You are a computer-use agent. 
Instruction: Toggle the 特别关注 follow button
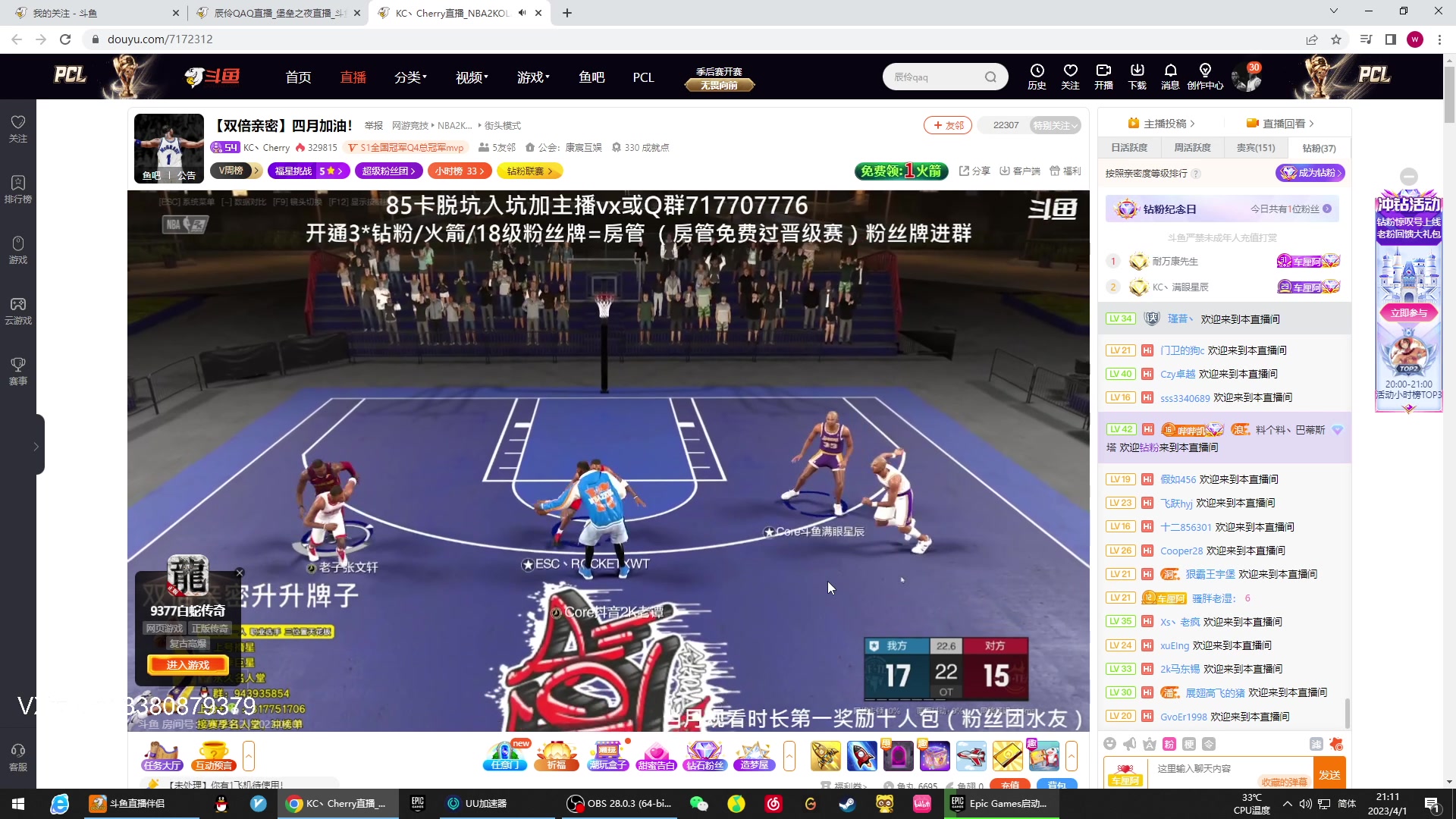click(x=1055, y=125)
